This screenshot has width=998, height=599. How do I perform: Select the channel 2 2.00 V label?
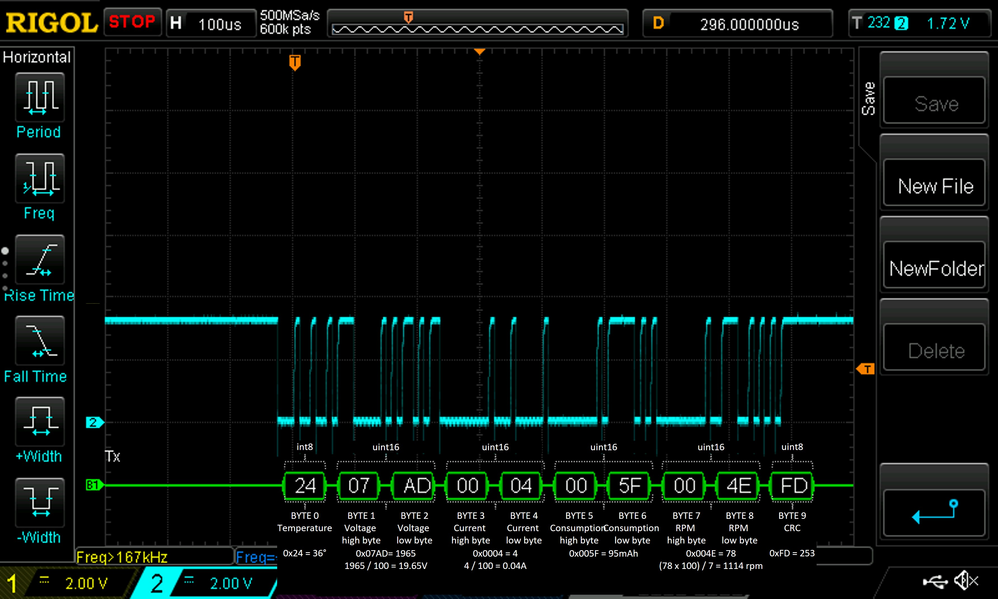click(230, 583)
